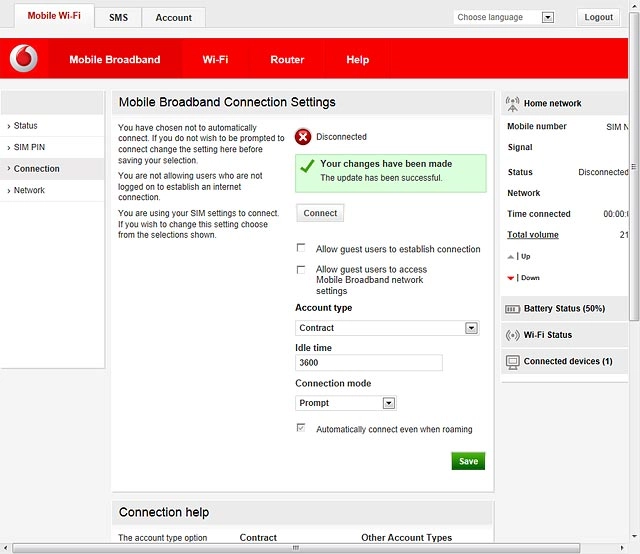Click the Up traffic arrow icon
The height and width of the screenshot is (554, 640).
pyautogui.click(x=511, y=257)
